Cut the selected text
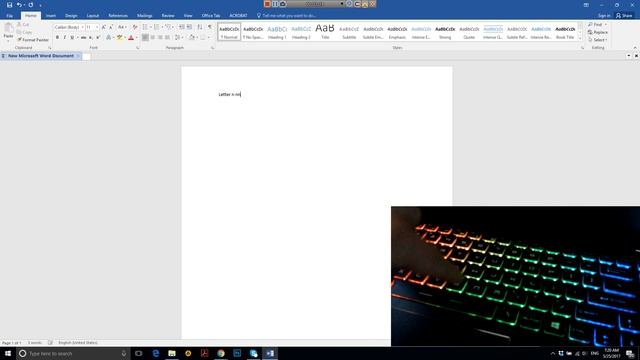The image size is (640, 360). (23, 24)
